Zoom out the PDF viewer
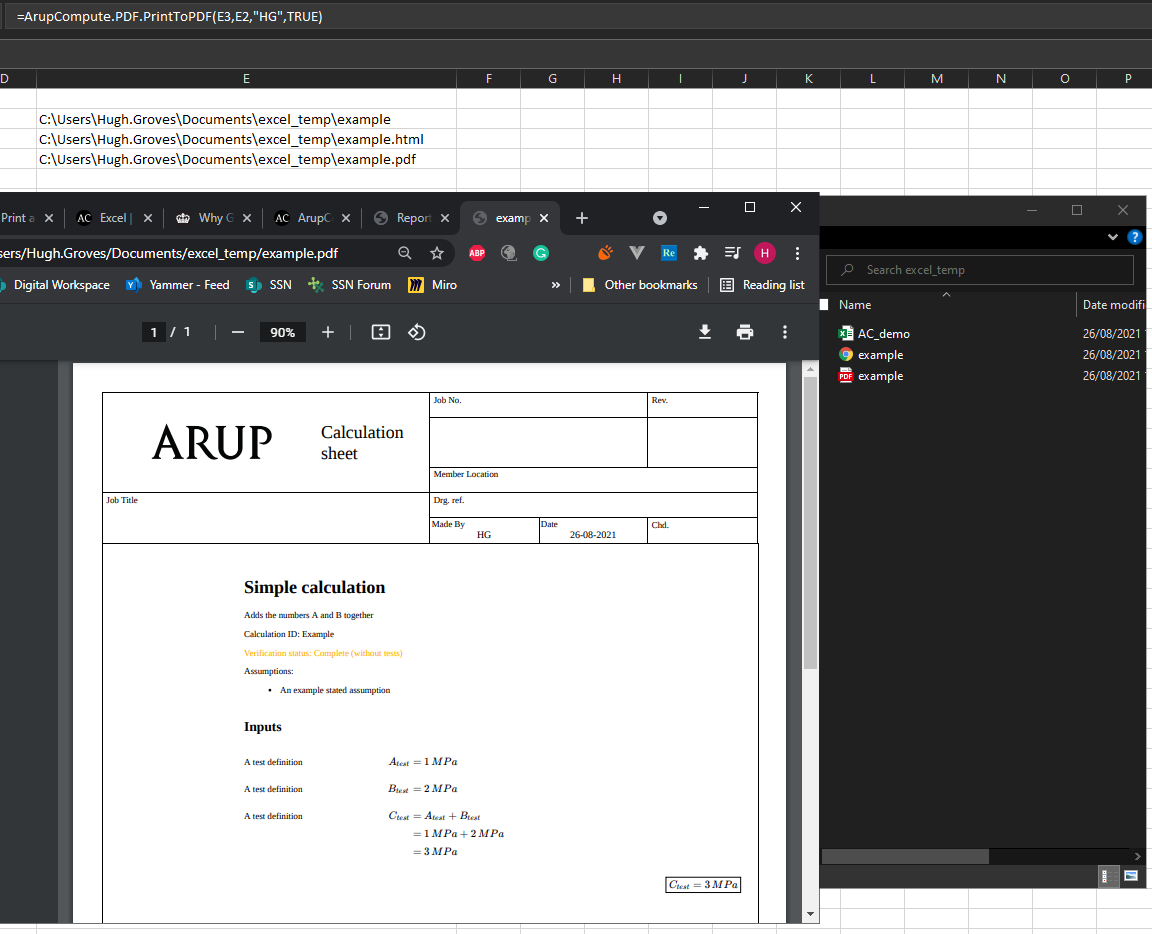 click(237, 332)
